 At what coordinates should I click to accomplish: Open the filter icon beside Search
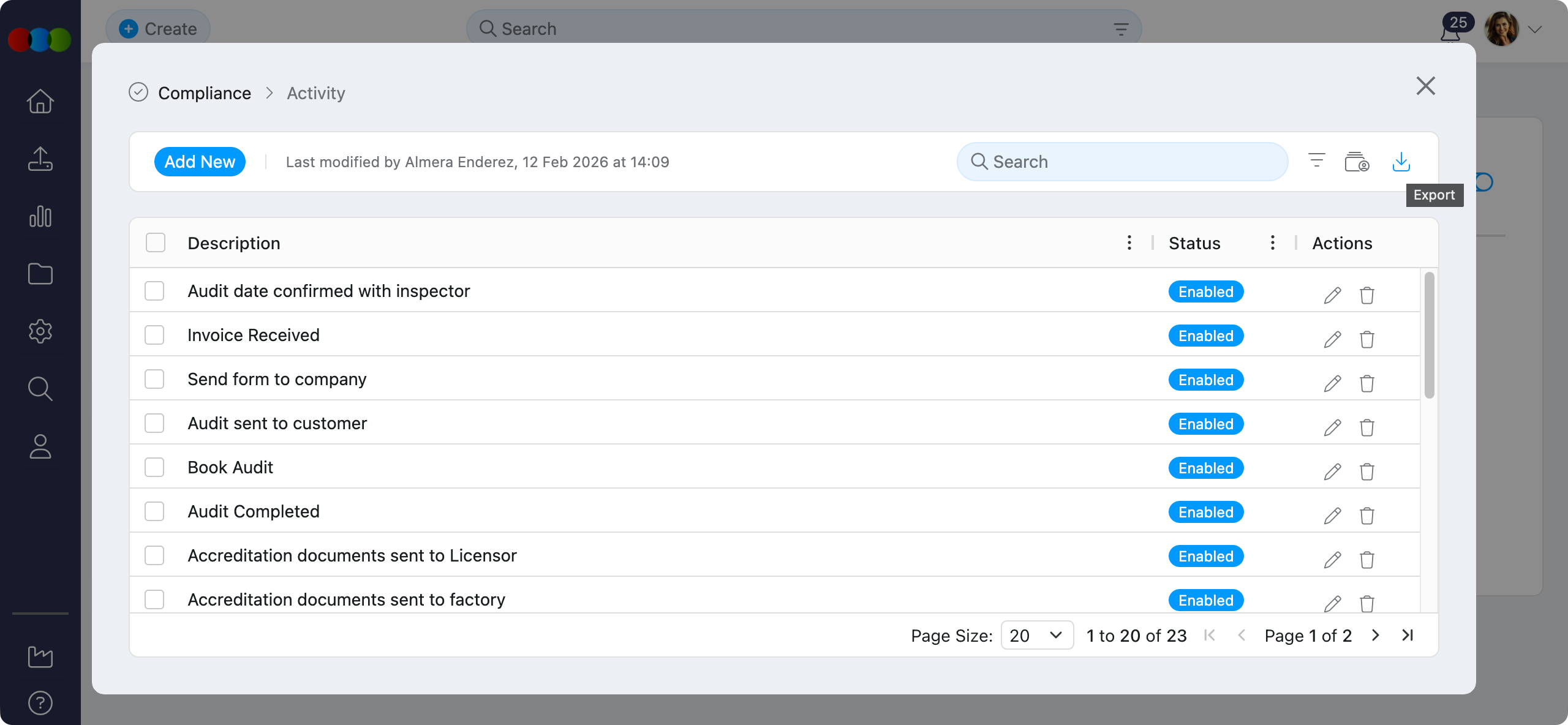(x=1316, y=161)
